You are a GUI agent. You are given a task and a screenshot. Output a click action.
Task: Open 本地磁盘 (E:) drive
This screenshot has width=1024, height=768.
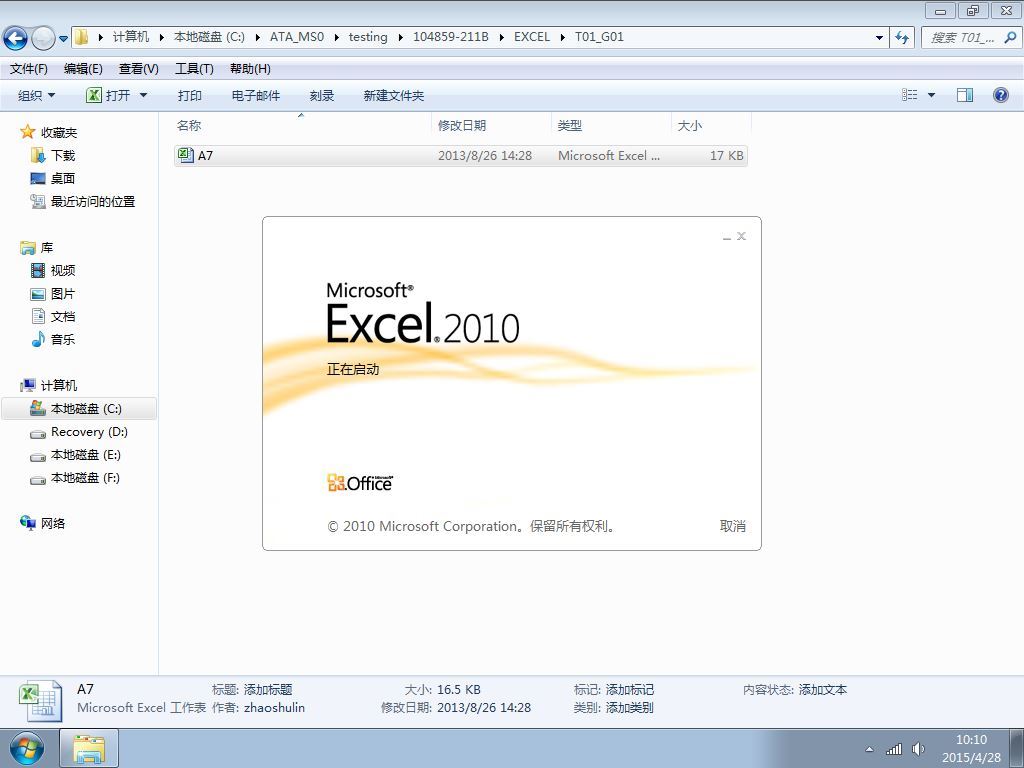86,455
